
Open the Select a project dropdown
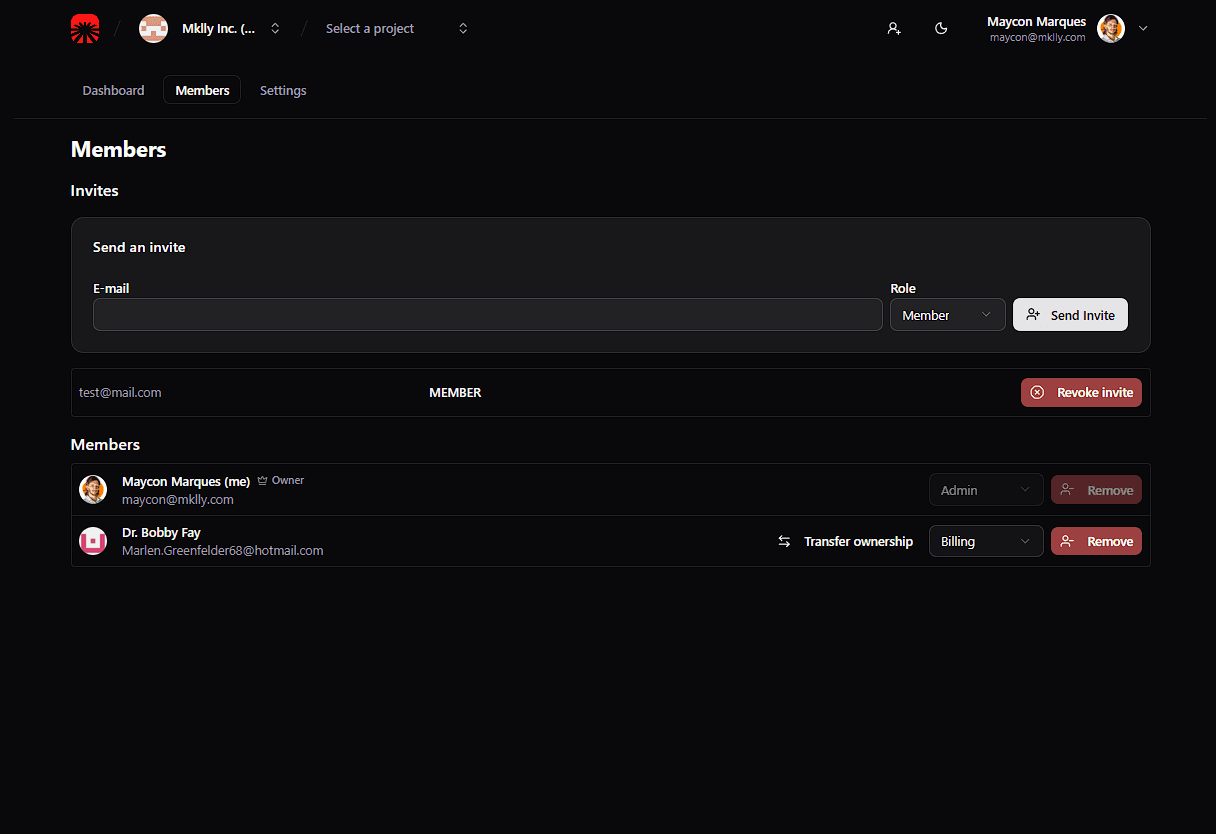coord(396,29)
